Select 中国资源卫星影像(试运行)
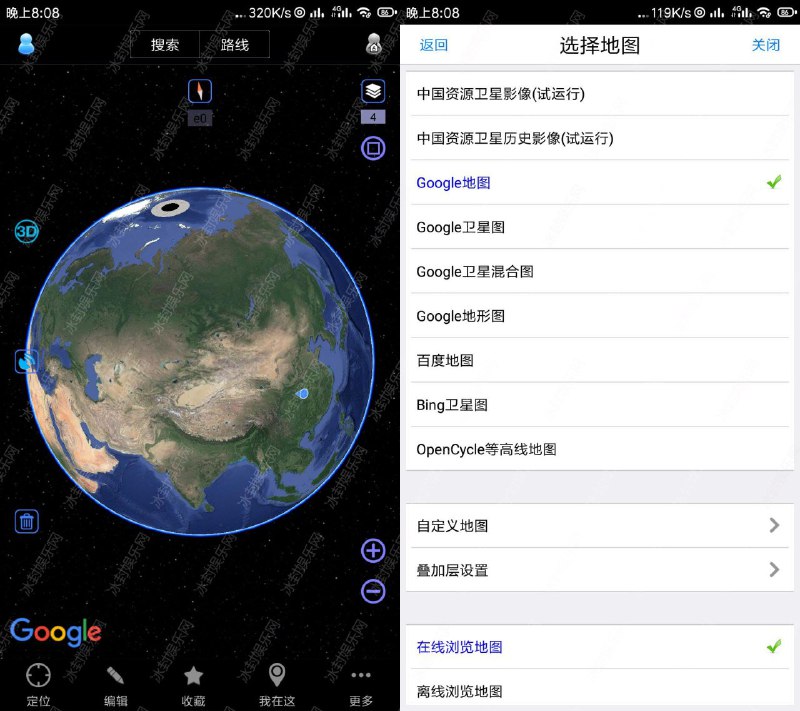800x711 pixels. [x=600, y=94]
